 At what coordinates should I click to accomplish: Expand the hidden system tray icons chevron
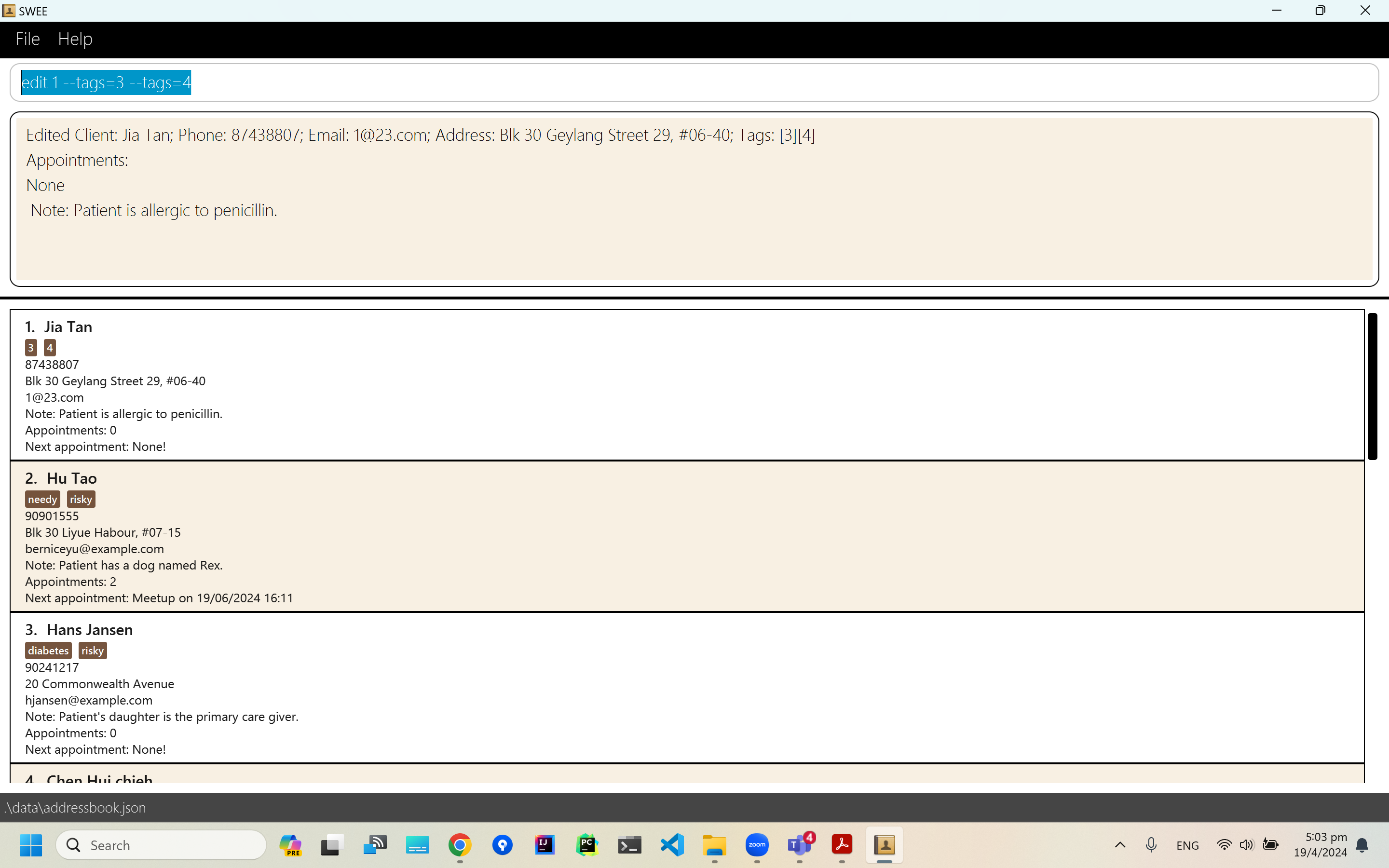tap(1120, 845)
